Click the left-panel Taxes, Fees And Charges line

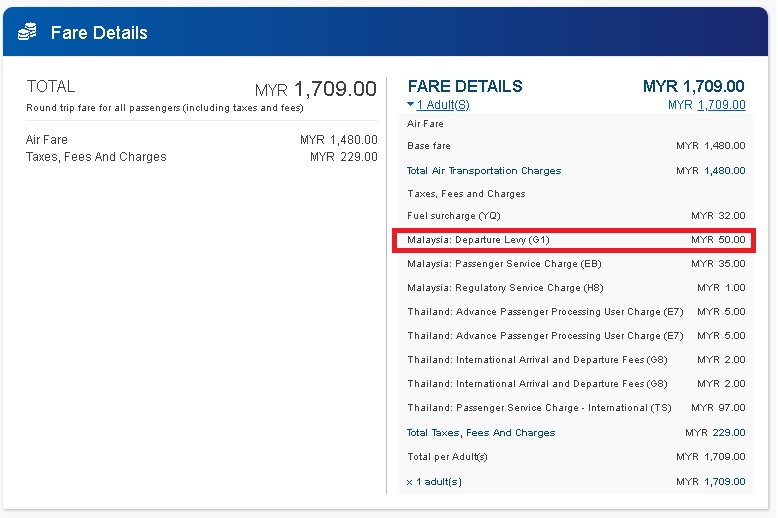point(201,157)
